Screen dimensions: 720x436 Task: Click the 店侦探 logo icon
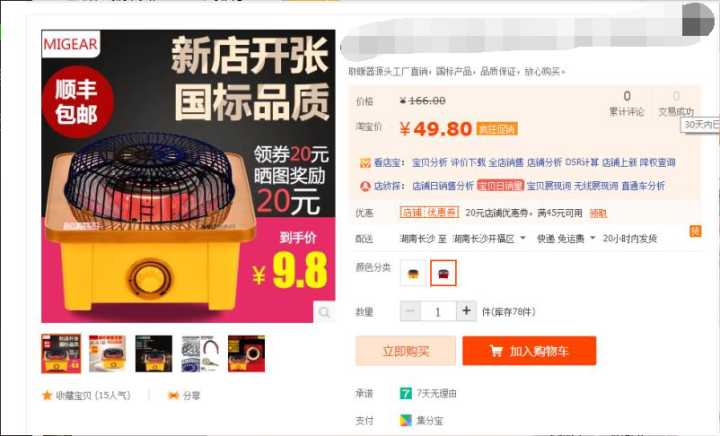point(365,186)
